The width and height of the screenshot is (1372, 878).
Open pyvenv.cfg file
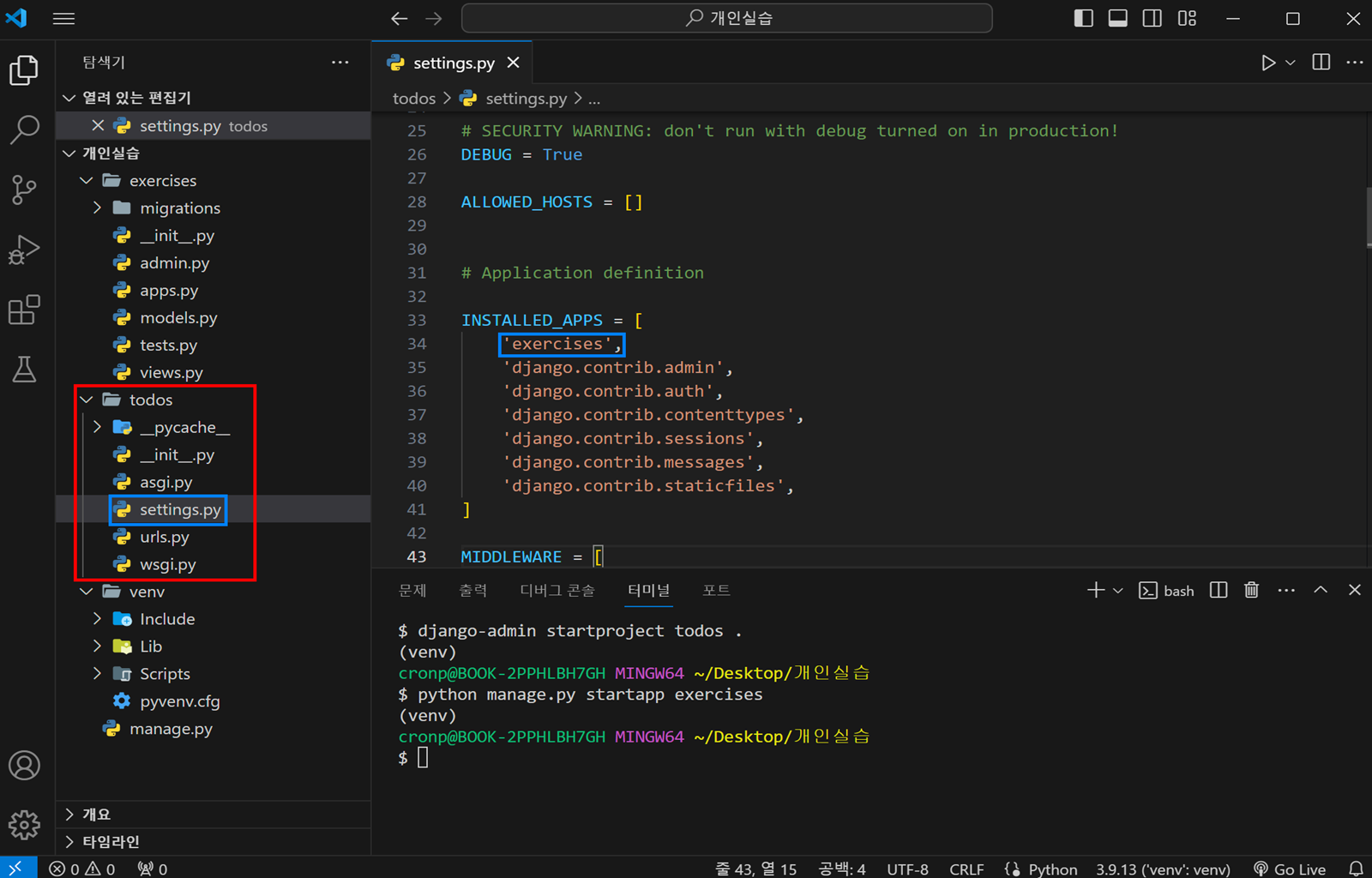(214, 701)
